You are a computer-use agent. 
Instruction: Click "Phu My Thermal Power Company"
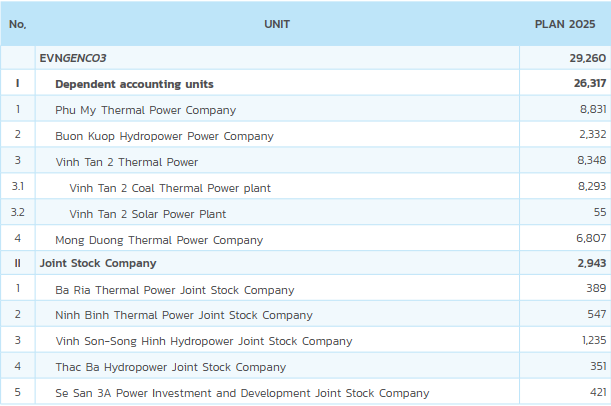(x=145, y=110)
